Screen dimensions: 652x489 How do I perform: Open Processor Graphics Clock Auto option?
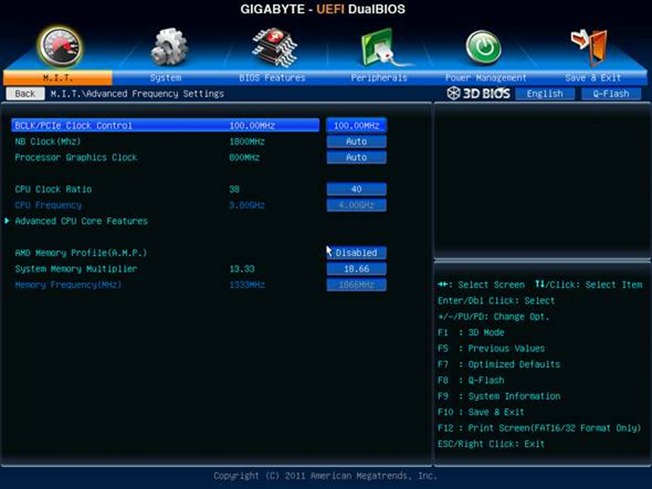[356, 157]
